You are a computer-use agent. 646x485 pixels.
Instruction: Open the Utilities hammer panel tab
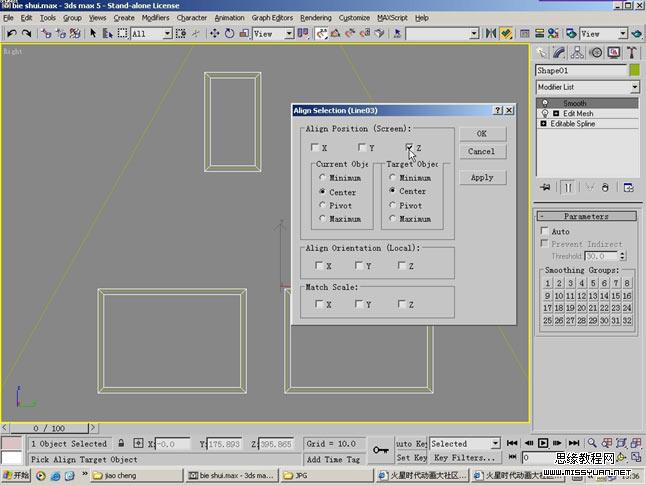pos(632,52)
